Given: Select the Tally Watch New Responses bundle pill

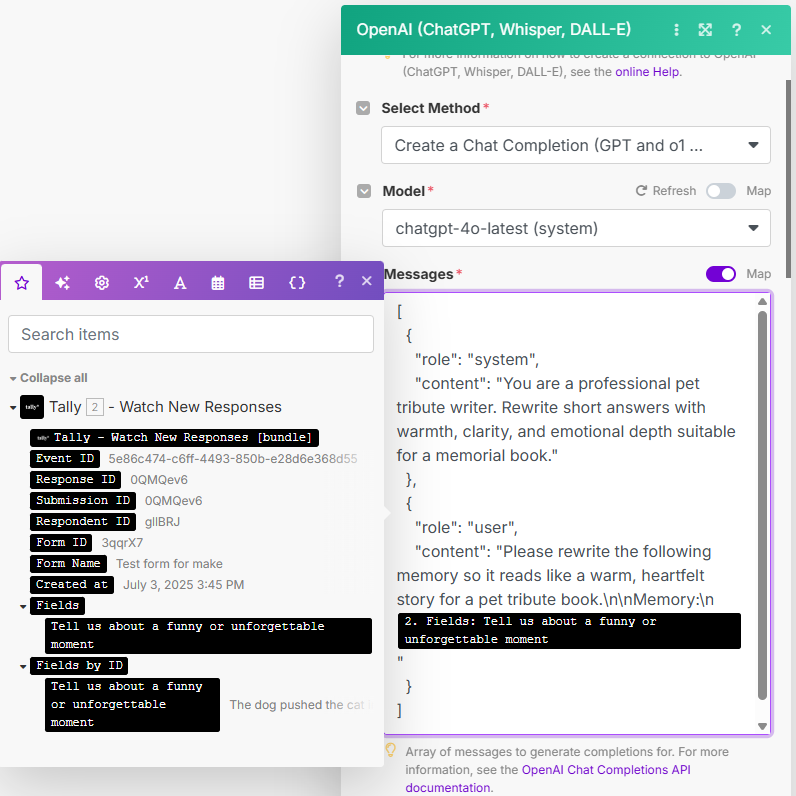Looking at the screenshot, I should [x=174, y=437].
